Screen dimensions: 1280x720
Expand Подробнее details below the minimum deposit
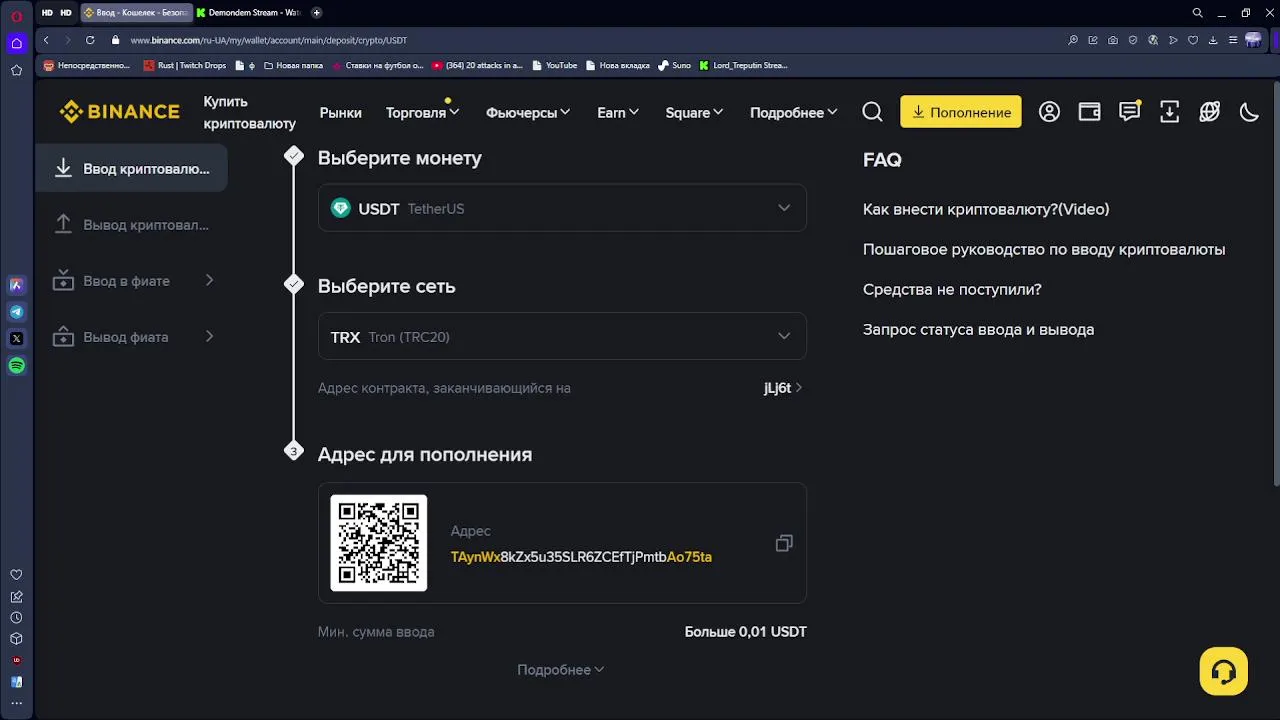(561, 670)
